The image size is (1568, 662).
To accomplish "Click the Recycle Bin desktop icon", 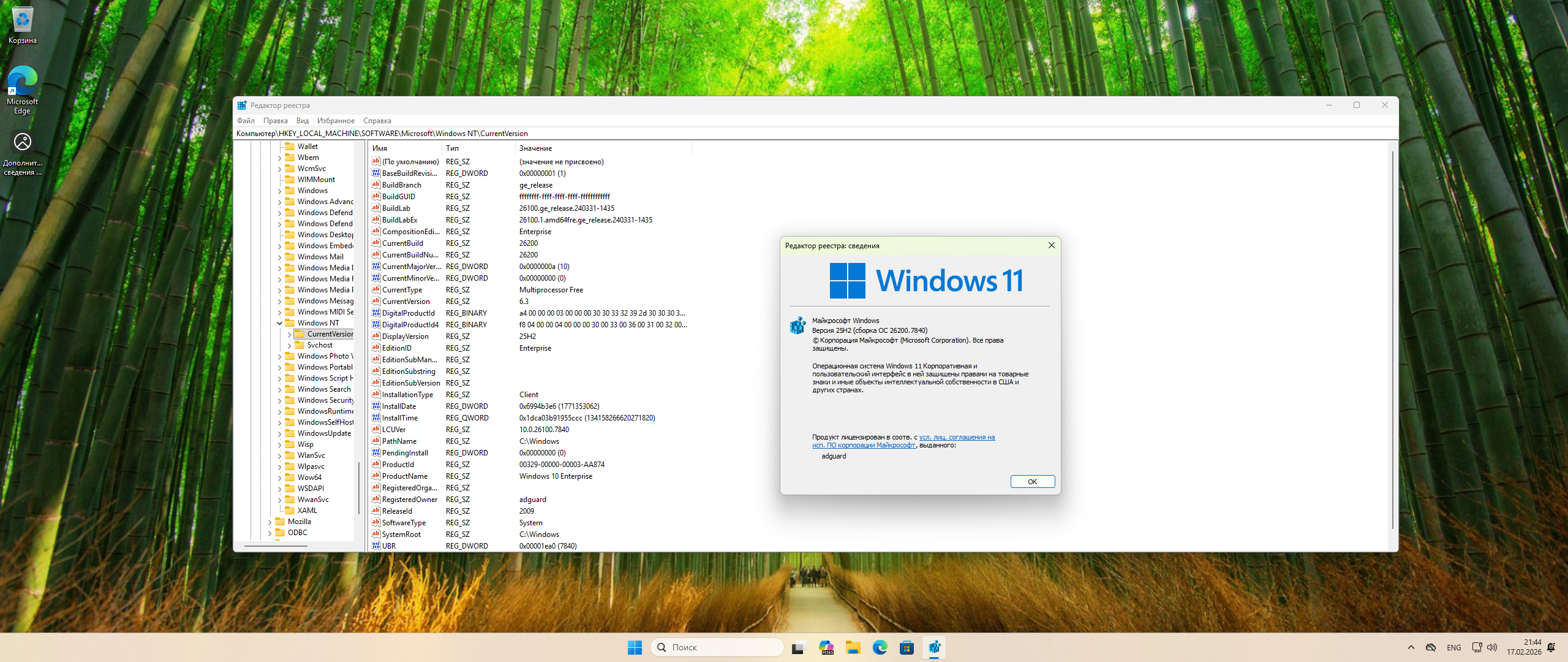I will tap(23, 20).
